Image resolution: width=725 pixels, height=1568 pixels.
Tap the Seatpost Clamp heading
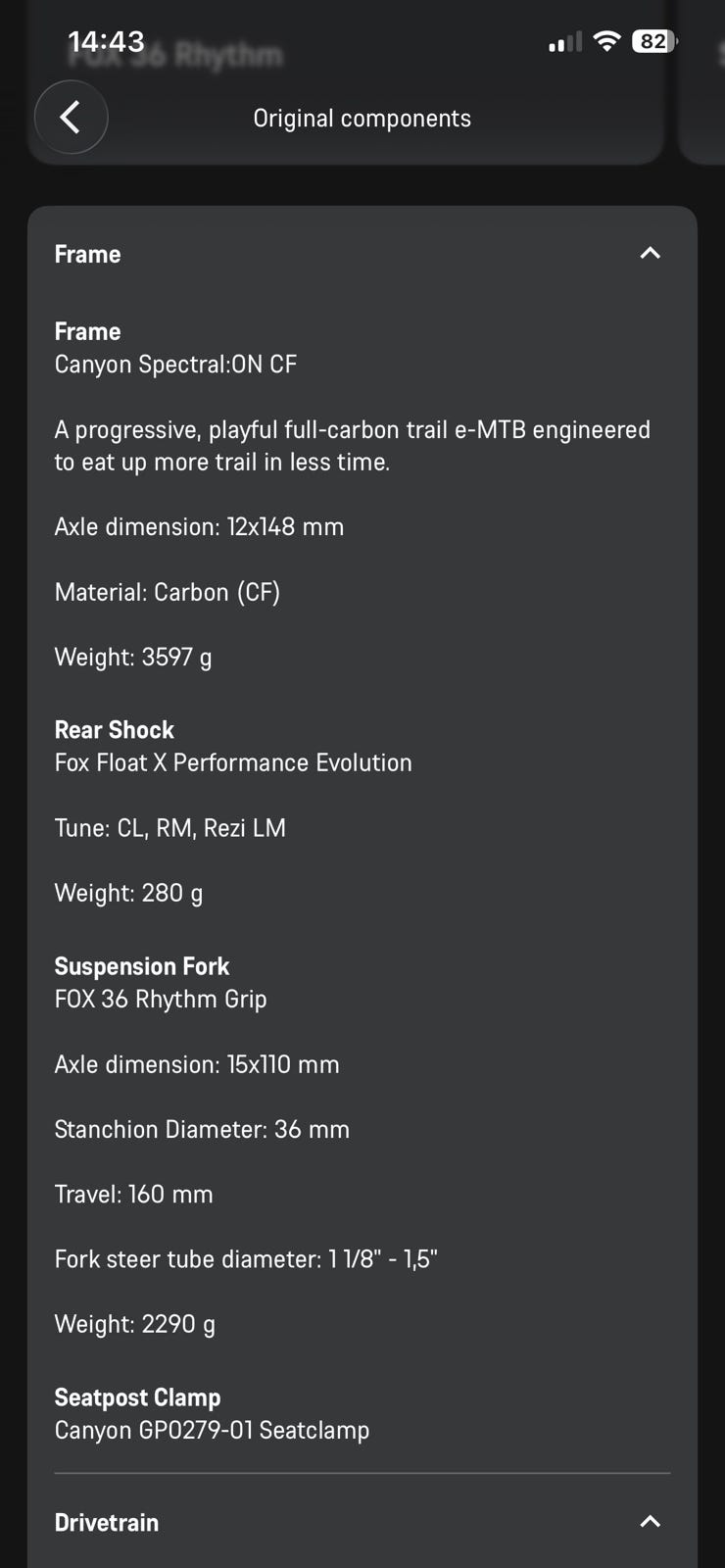(x=138, y=1397)
